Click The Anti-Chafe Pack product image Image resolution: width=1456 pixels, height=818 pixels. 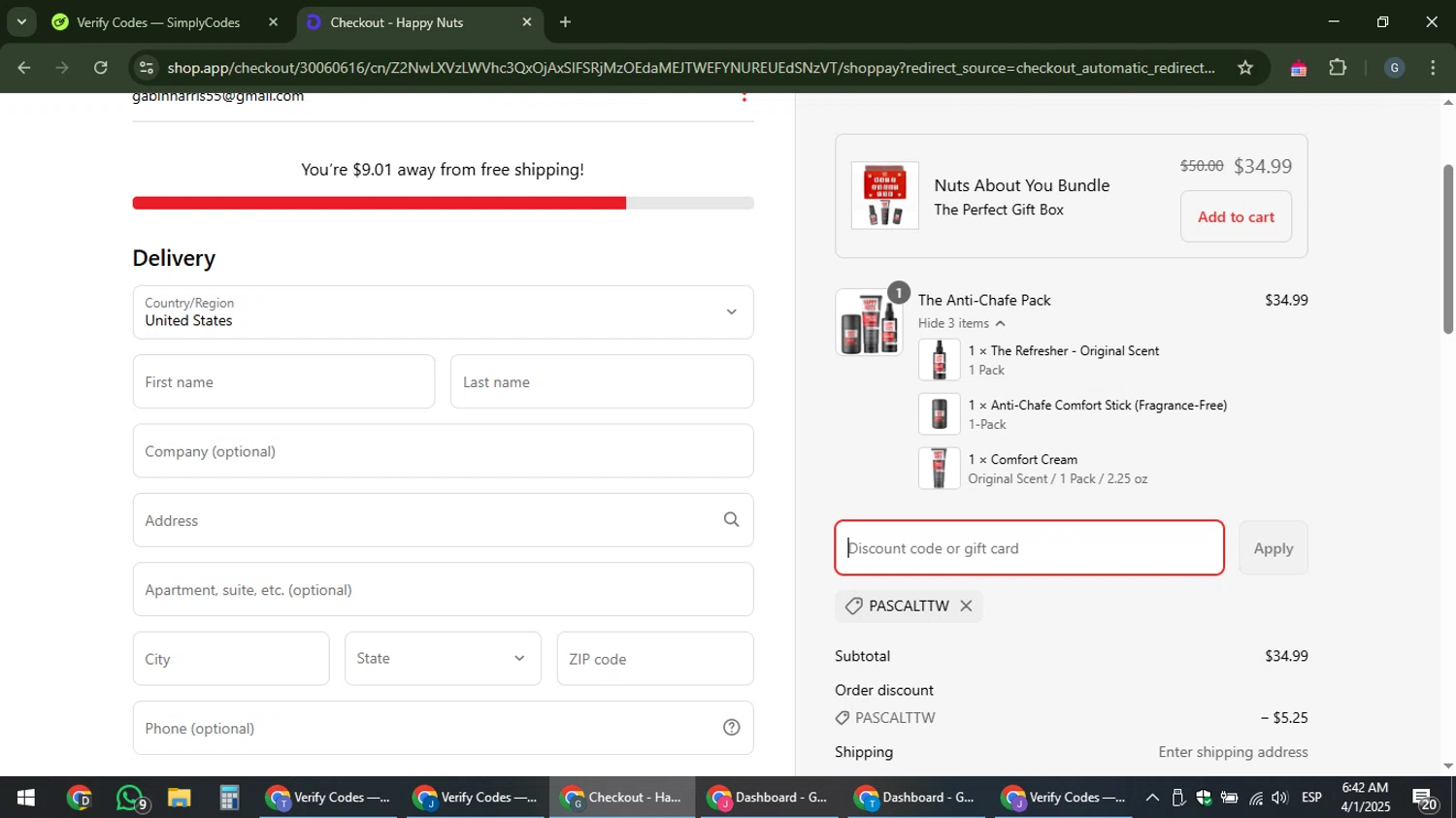(x=869, y=323)
